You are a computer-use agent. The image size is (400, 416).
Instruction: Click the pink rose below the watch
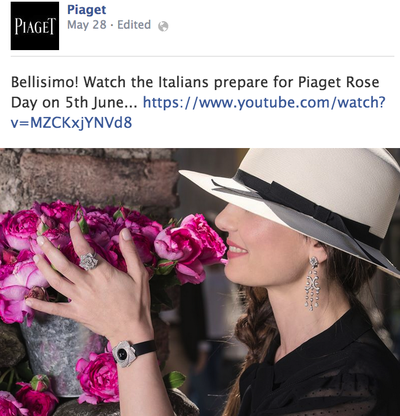(98, 378)
